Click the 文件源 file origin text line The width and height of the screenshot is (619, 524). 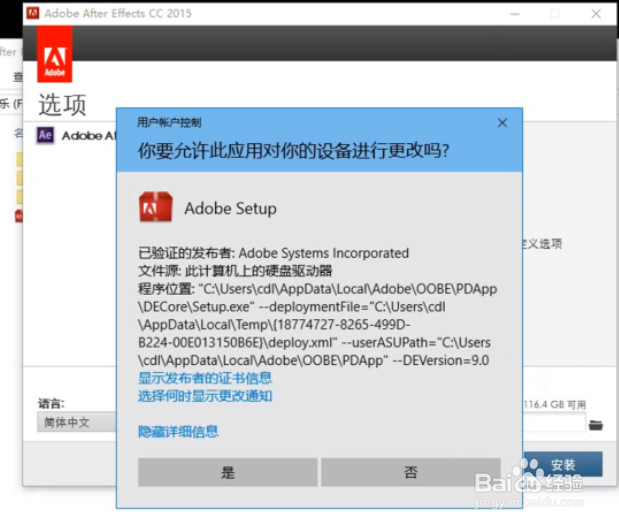(x=235, y=270)
